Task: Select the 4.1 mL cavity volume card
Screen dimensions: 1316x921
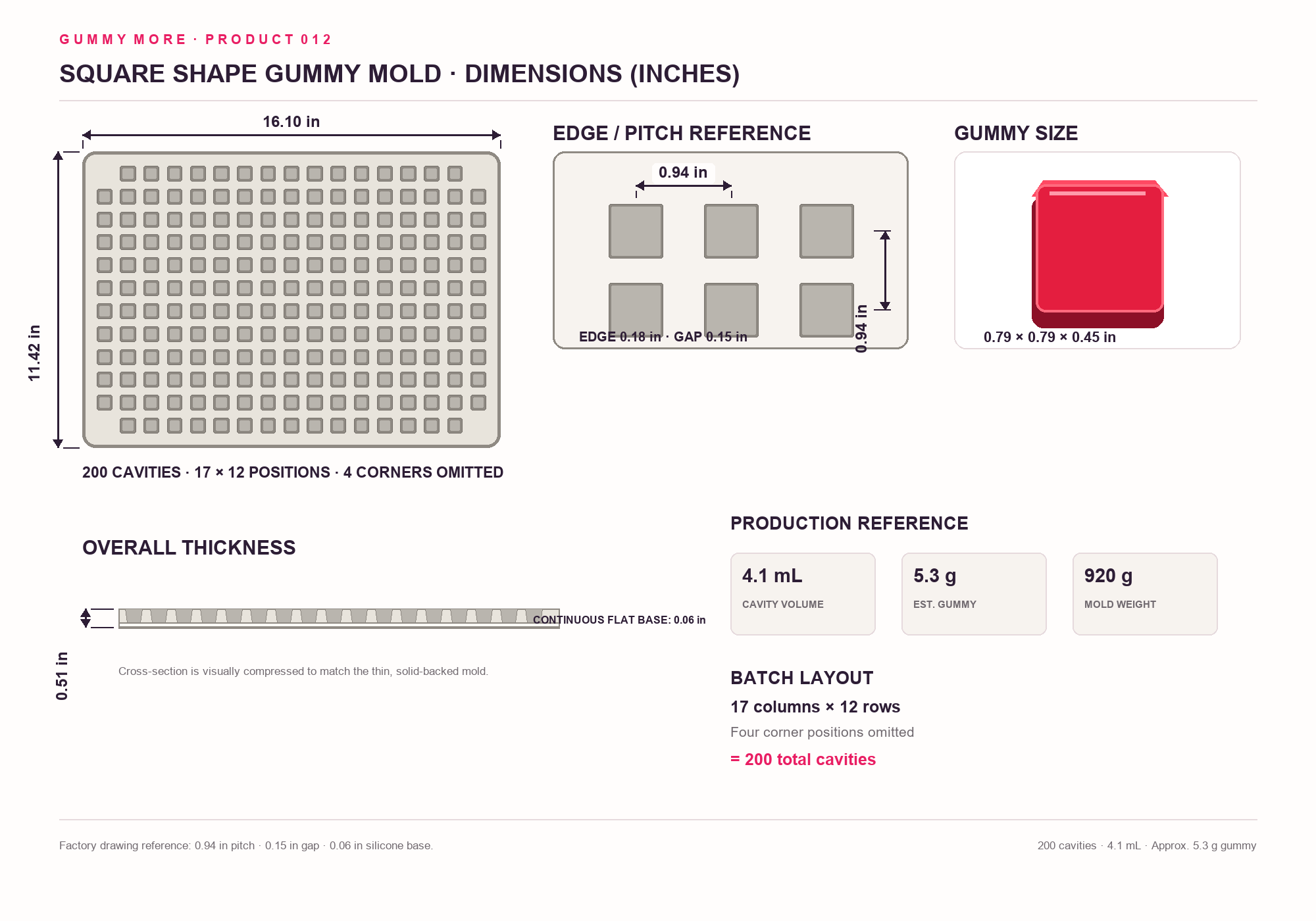Action: 803,593
